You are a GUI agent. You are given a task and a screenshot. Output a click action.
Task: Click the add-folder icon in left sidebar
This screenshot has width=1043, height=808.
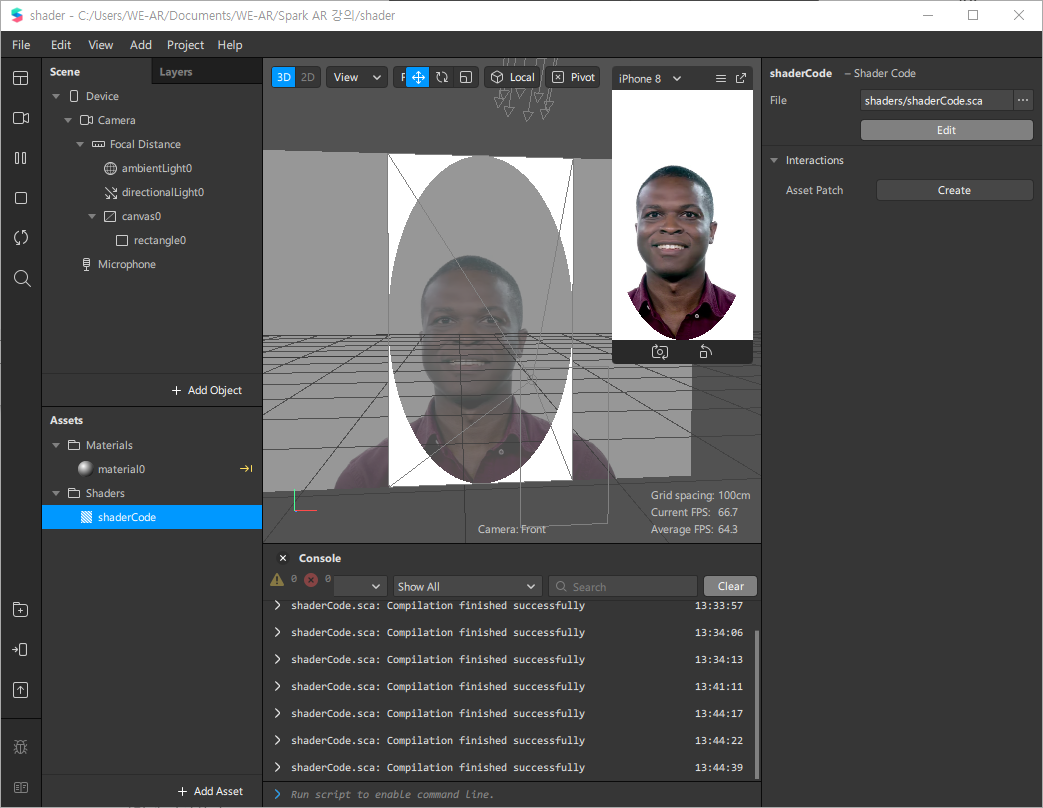tap(21, 609)
